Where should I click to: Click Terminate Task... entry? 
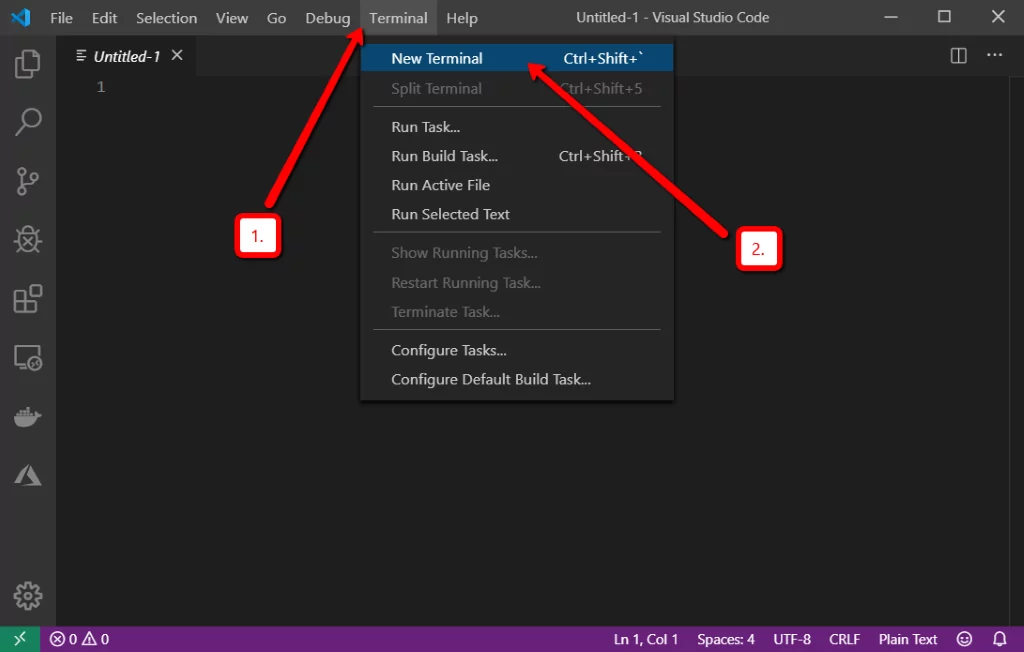[517, 312]
